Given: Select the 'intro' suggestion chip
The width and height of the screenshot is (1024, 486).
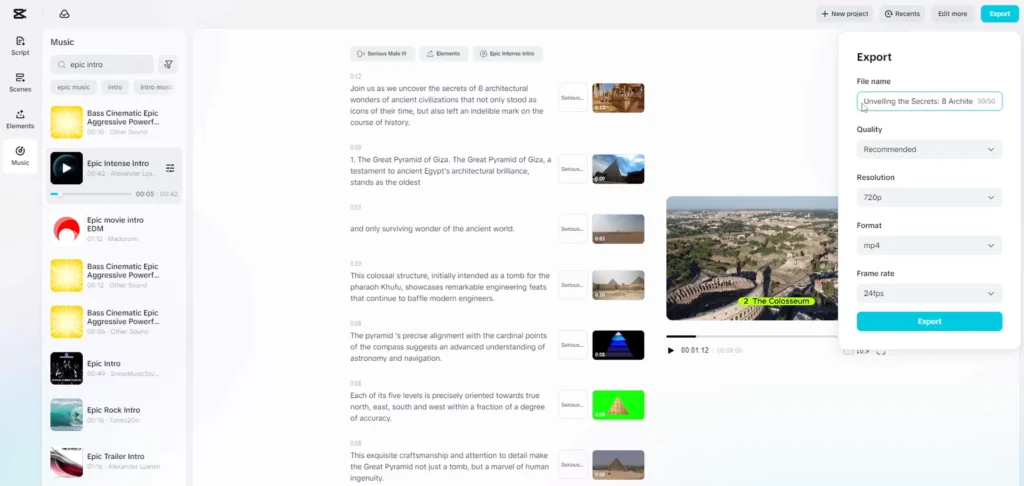Looking at the screenshot, I should coord(115,87).
